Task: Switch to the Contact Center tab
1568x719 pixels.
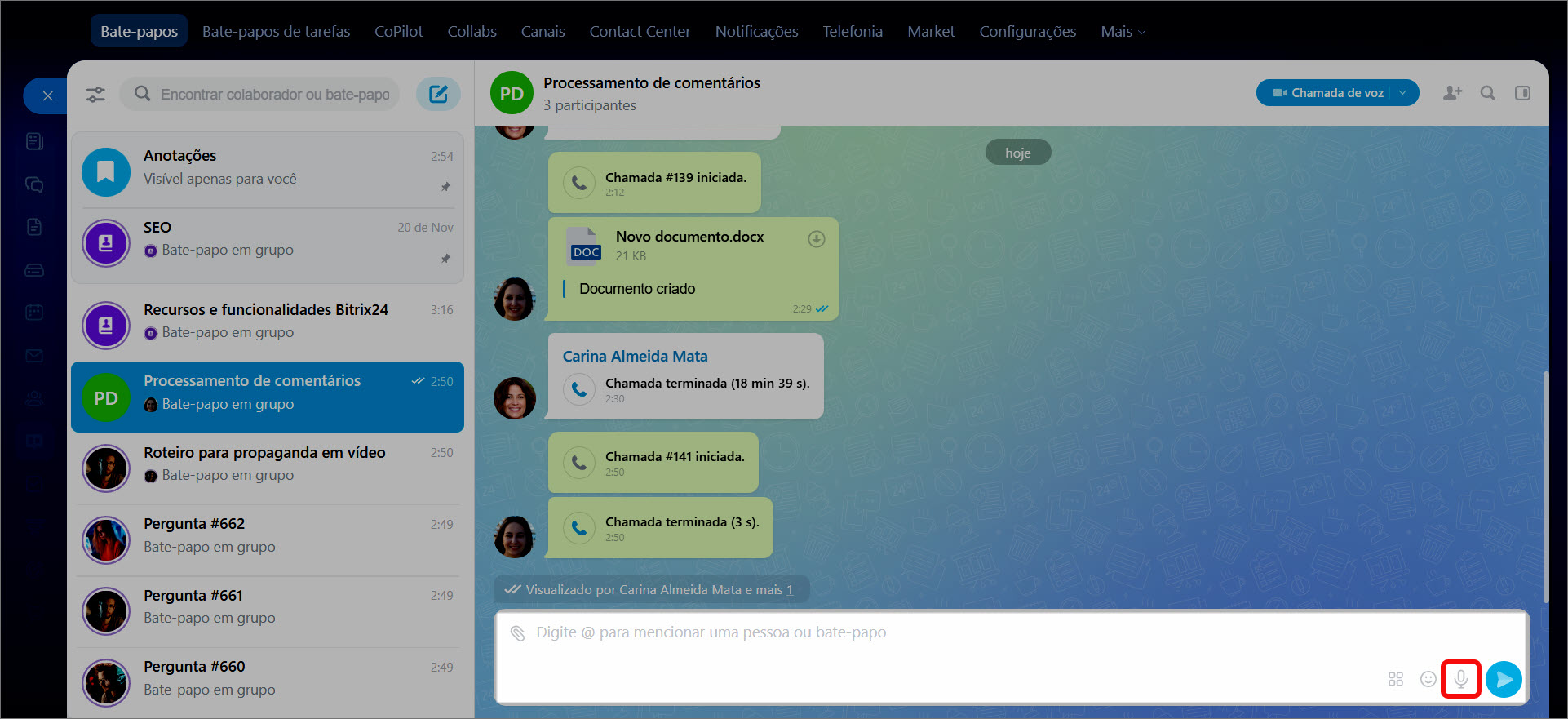Action: click(640, 32)
